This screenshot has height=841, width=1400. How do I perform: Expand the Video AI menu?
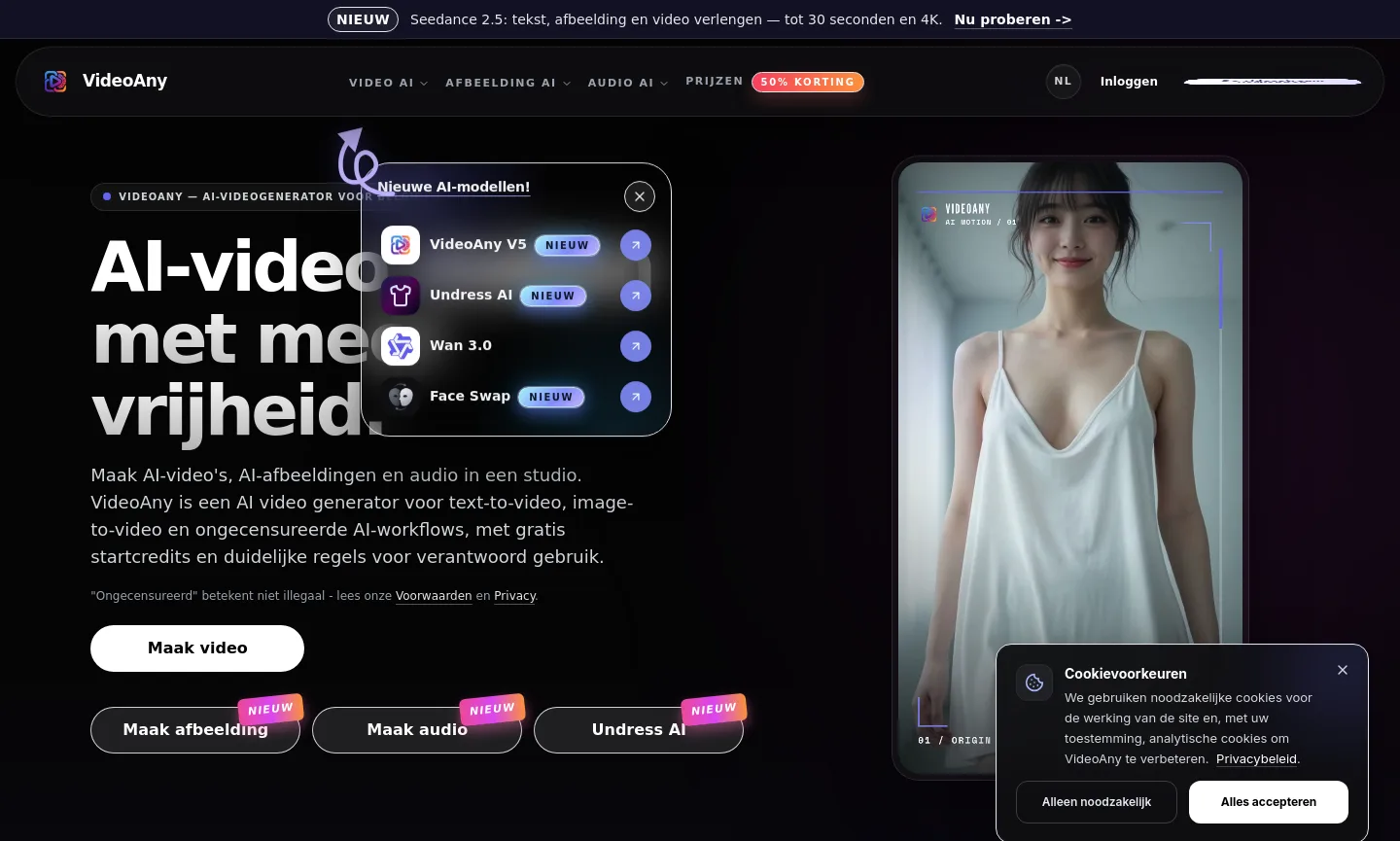click(388, 83)
